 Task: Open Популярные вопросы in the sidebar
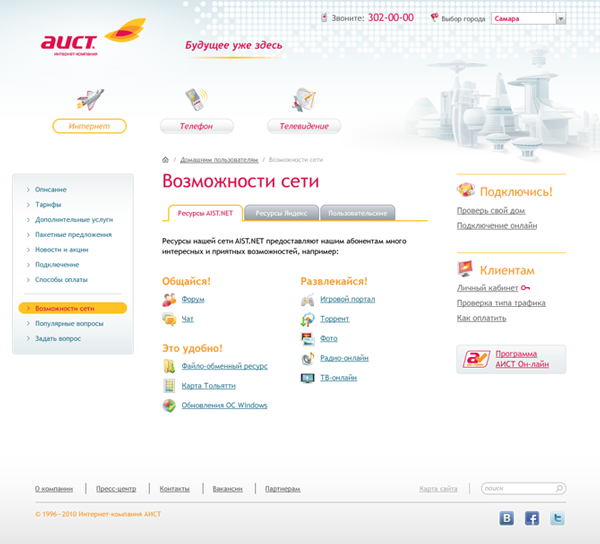point(69,324)
